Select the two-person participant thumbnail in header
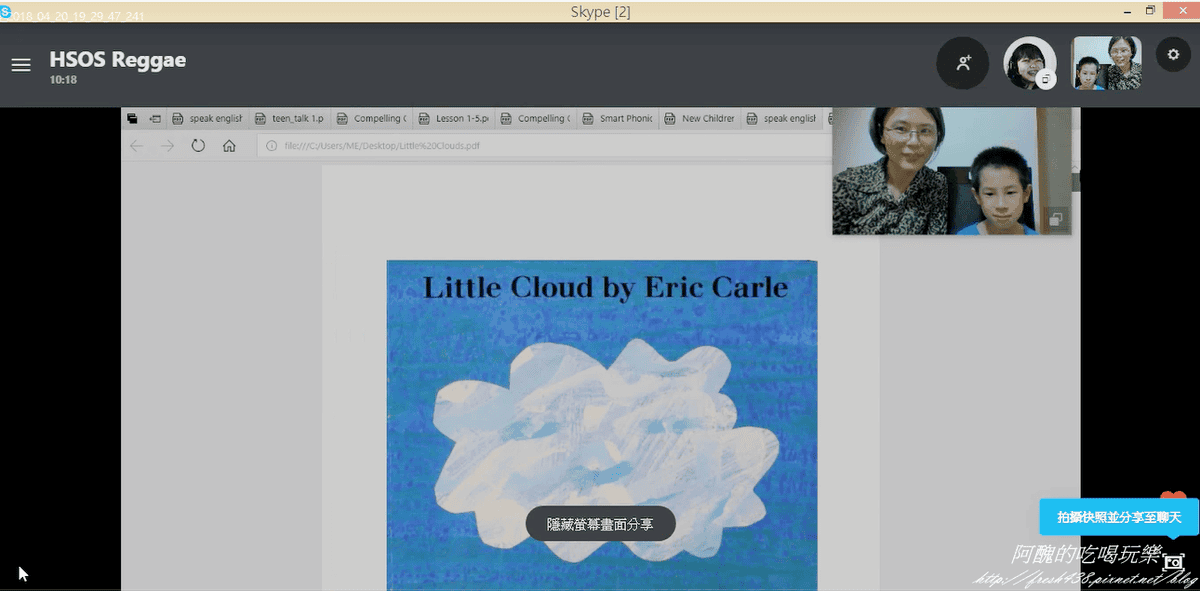 (x=1107, y=63)
